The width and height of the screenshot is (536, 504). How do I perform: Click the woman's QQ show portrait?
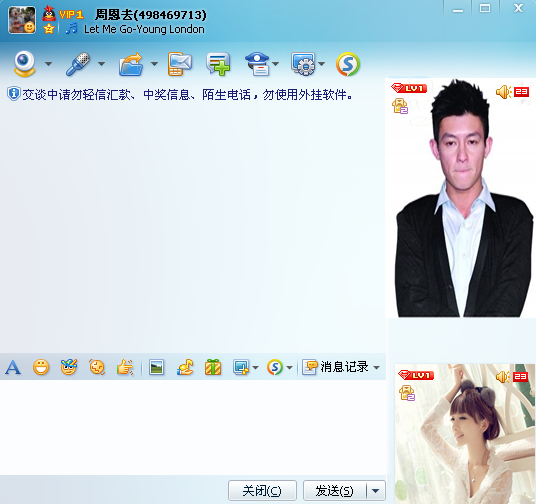pyautogui.click(x=465, y=434)
